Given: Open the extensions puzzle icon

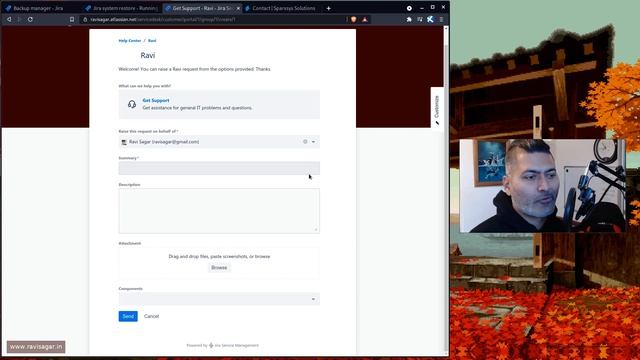Looking at the screenshot, I should pos(409,19).
